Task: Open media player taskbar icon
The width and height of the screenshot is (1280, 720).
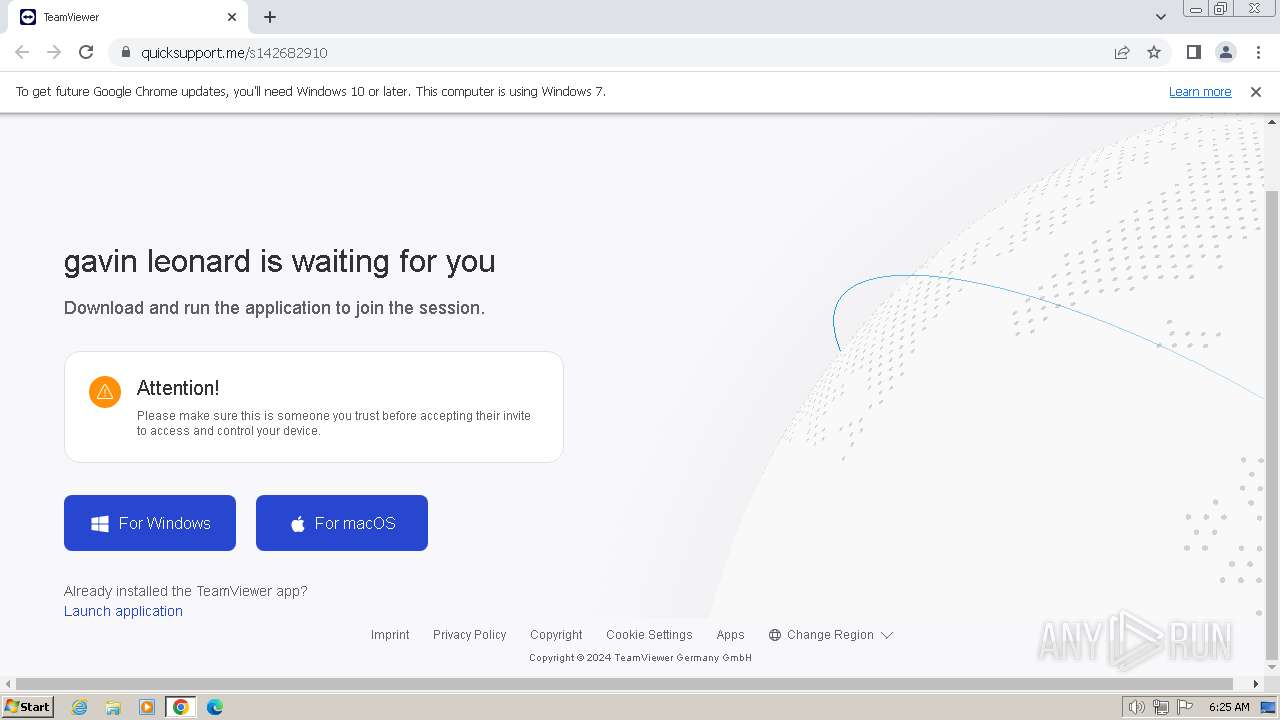Action: 147,707
